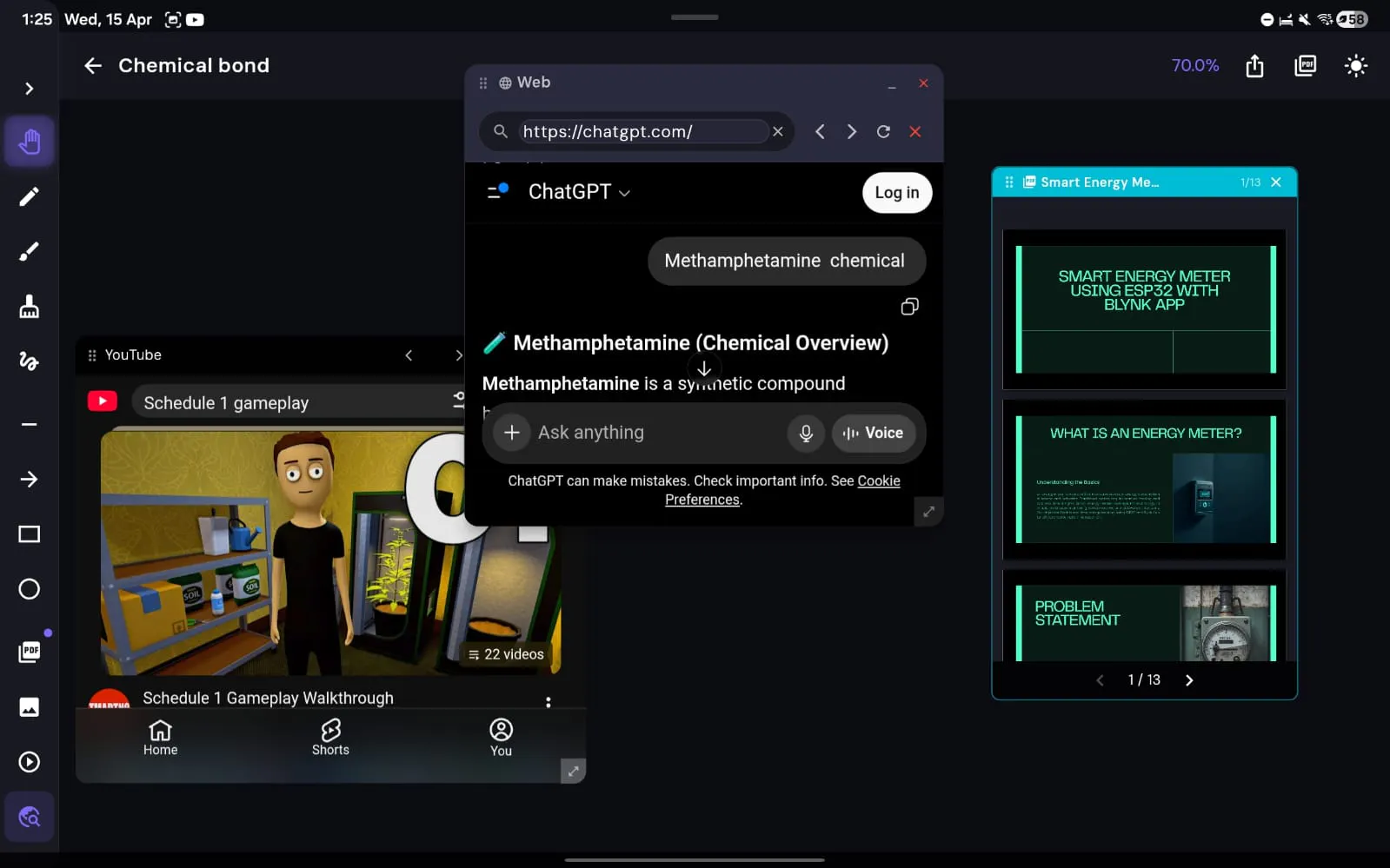Open YouTube search filters

pos(457,400)
